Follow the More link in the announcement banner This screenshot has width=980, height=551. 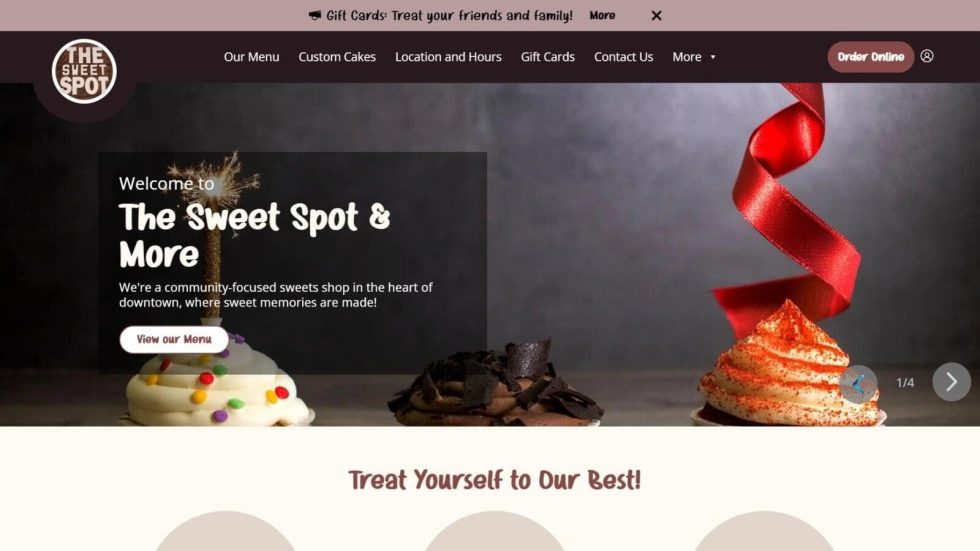click(x=602, y=16)
